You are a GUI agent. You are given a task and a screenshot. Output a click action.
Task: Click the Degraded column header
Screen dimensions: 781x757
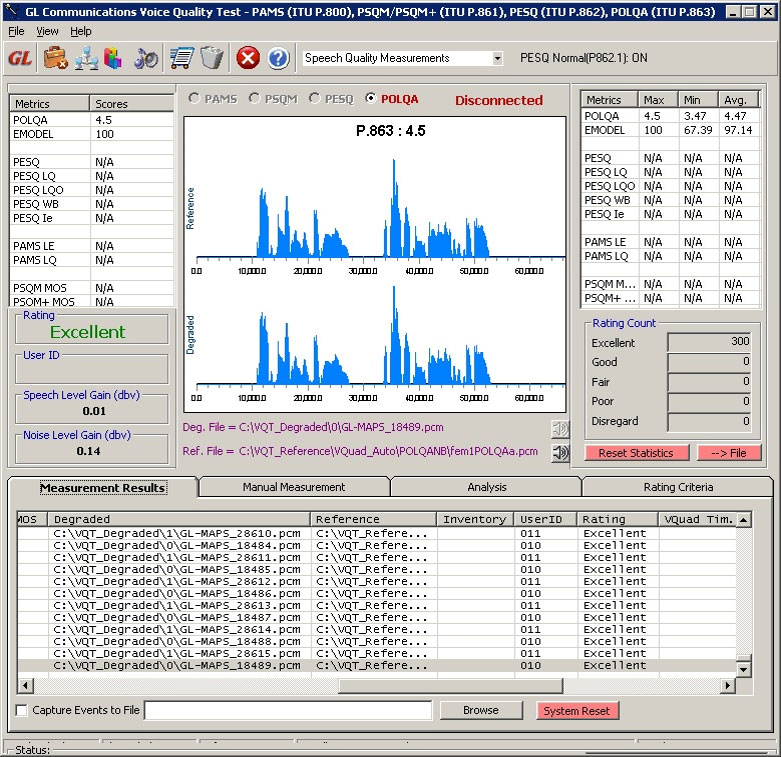[x=179, y=519]
